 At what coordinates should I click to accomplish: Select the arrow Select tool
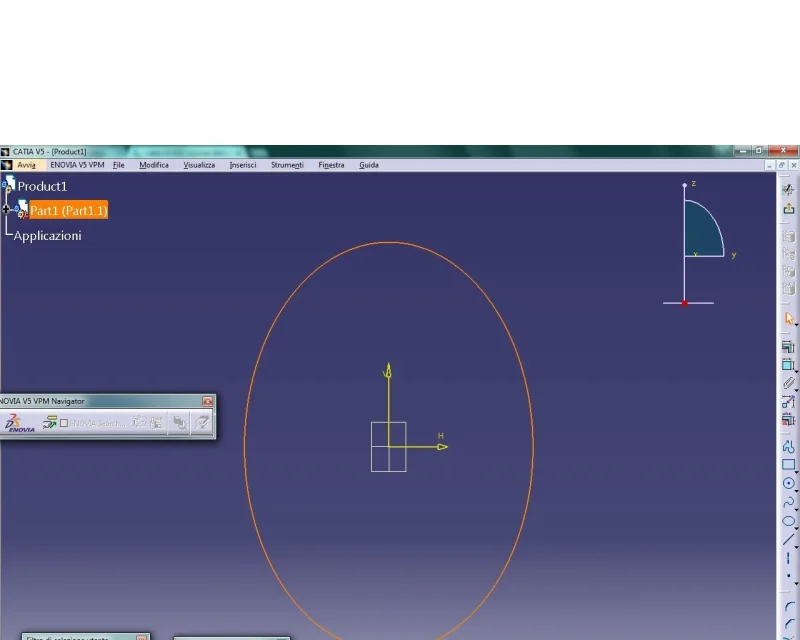[788, 319]
